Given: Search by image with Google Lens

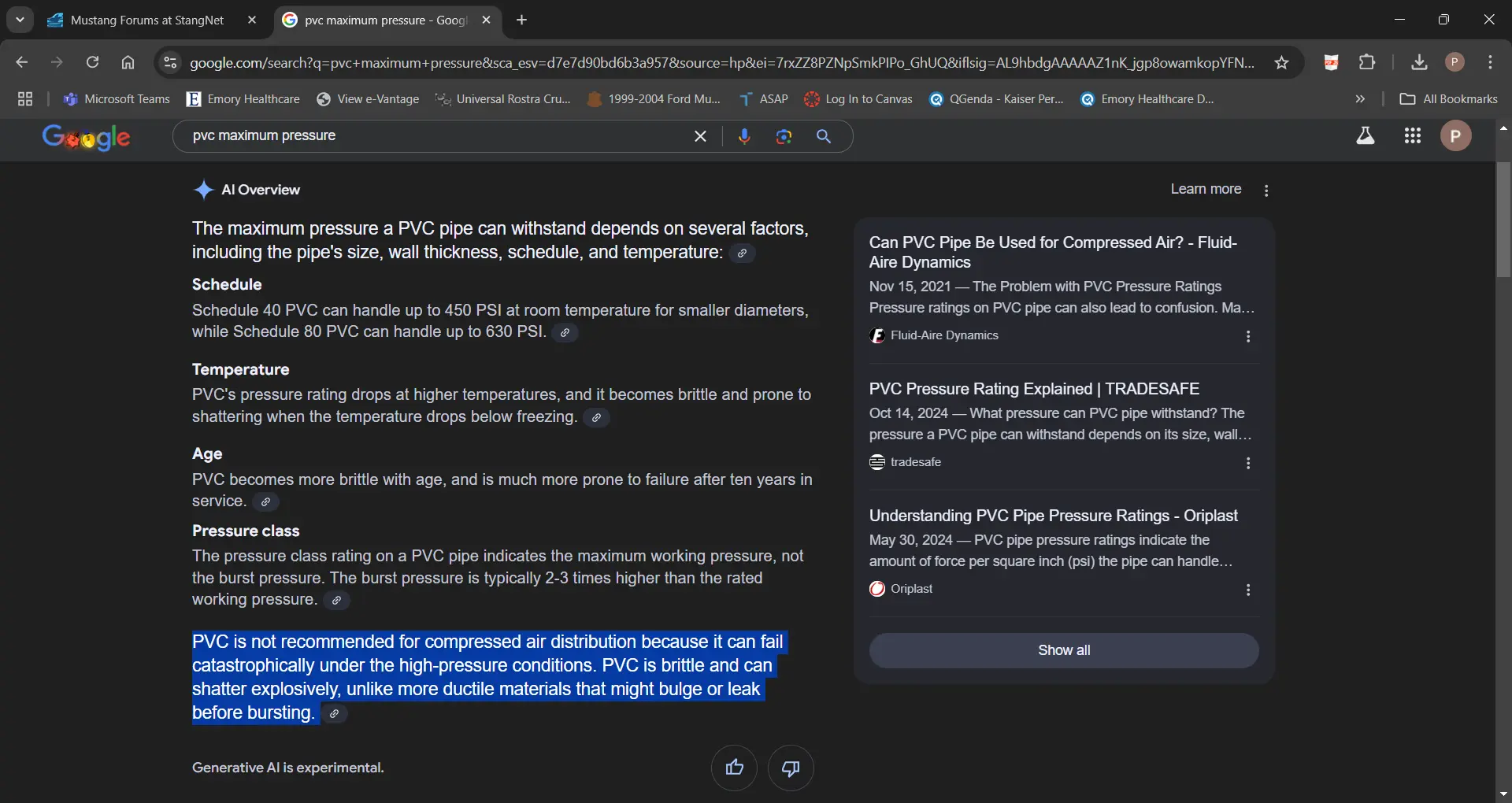Looking at the screenshot, I should (x=784, y=136).
